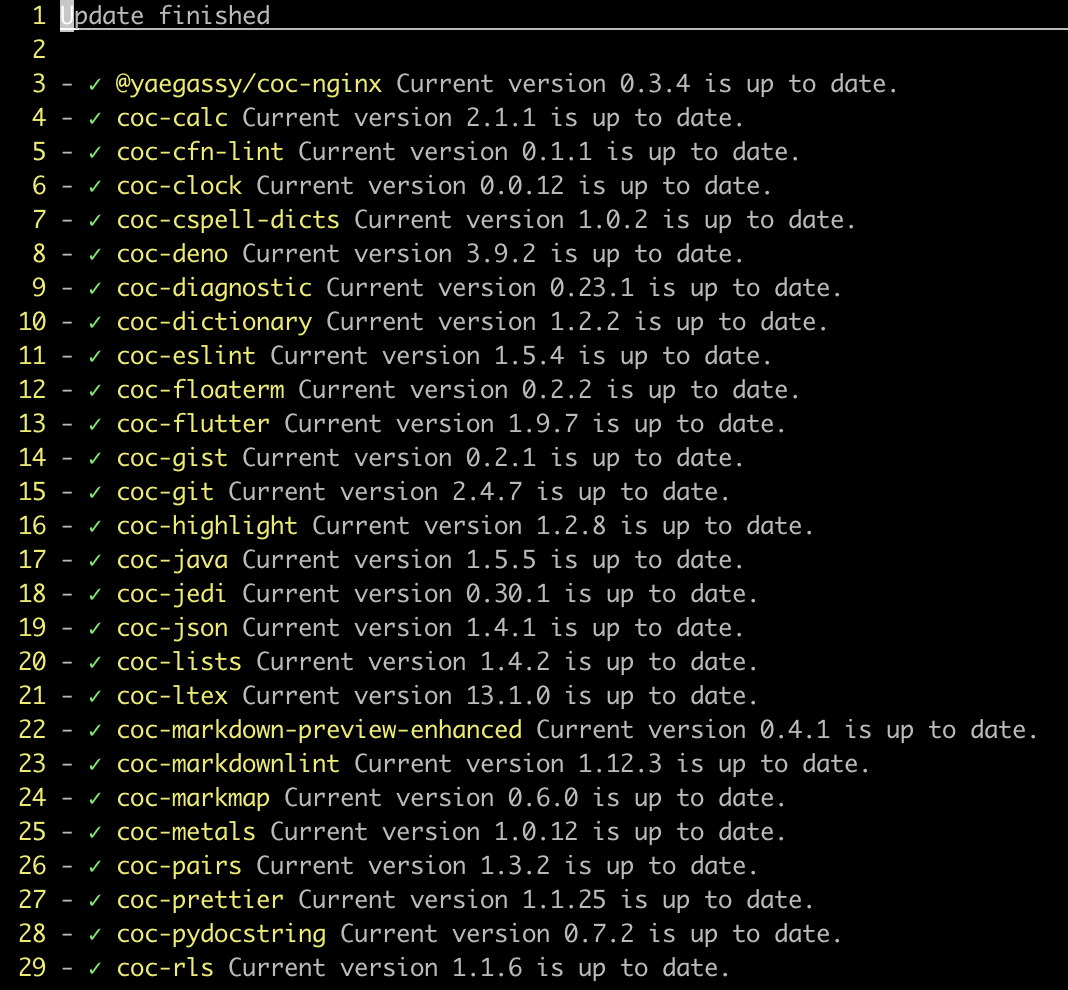
Task: Click version 0.23.1 on coc-diagnostic line
Action: tap(592, 288)
